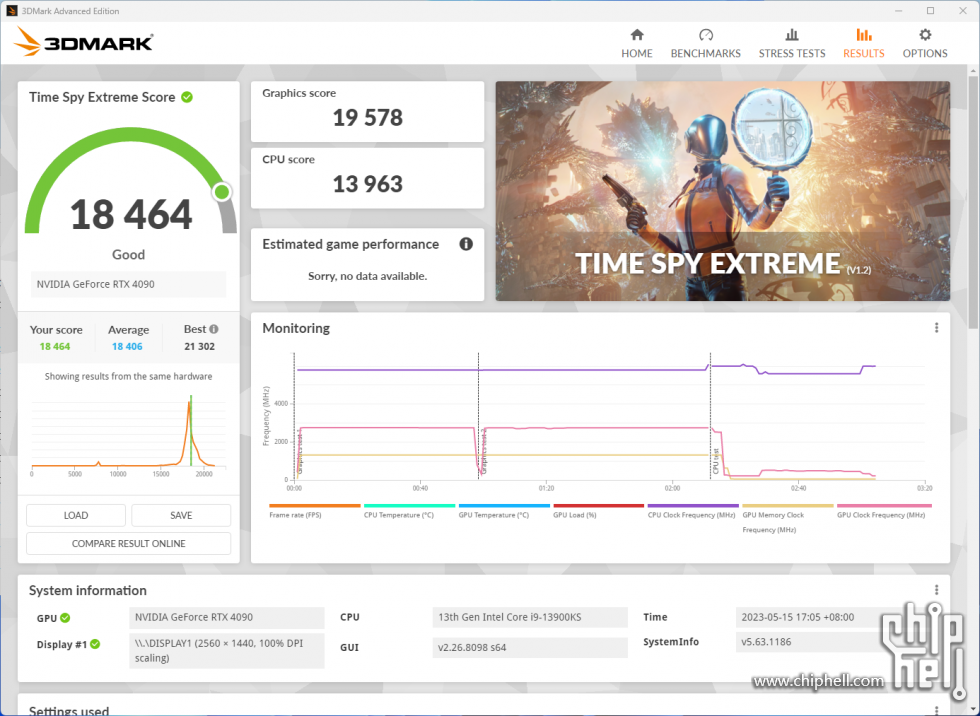
Task: Click the 3DMark app icon in title bar
Action: (x=11, y=11)
